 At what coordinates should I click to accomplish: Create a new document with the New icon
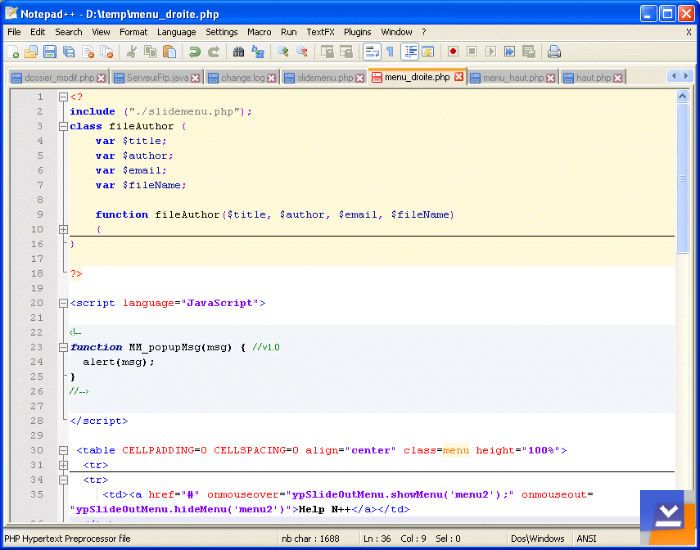13,52
